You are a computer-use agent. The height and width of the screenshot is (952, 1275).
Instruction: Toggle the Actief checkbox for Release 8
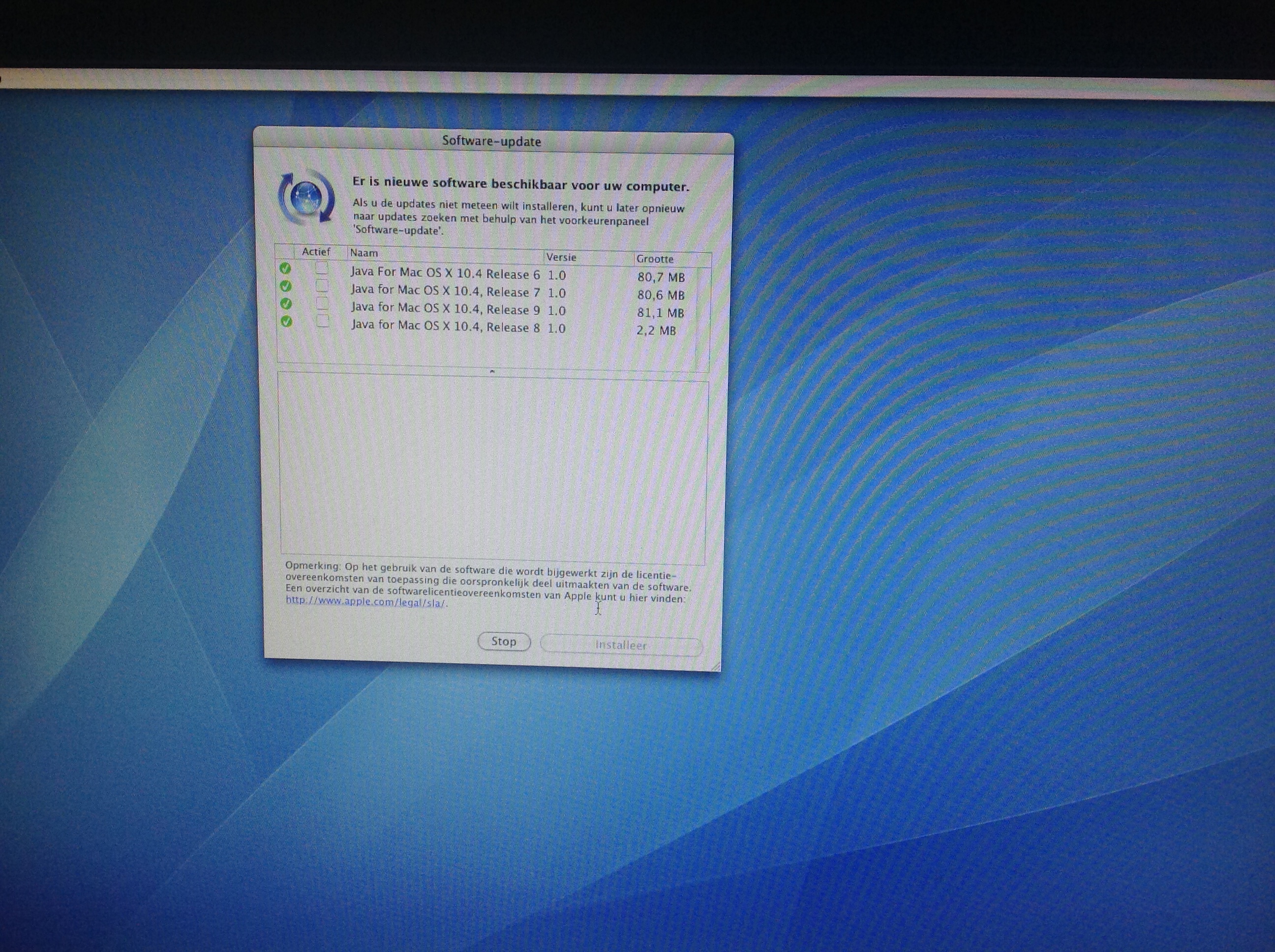coord(323,321)
